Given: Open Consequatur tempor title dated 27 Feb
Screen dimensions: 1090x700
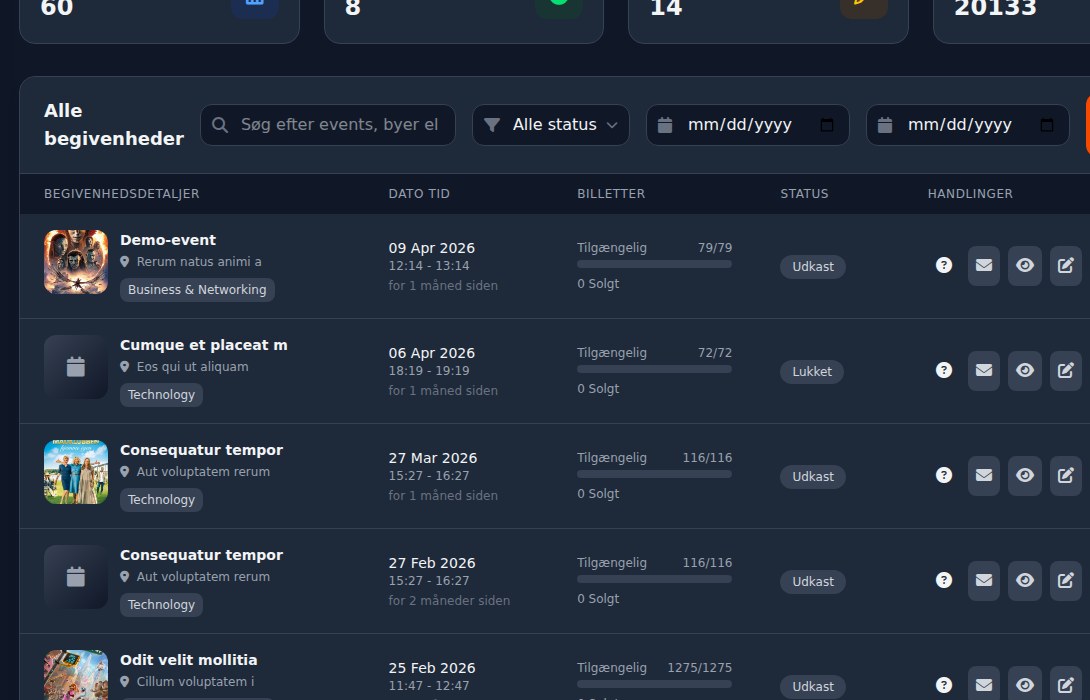Looking at the screenshot, I should [x=202, y=555].
